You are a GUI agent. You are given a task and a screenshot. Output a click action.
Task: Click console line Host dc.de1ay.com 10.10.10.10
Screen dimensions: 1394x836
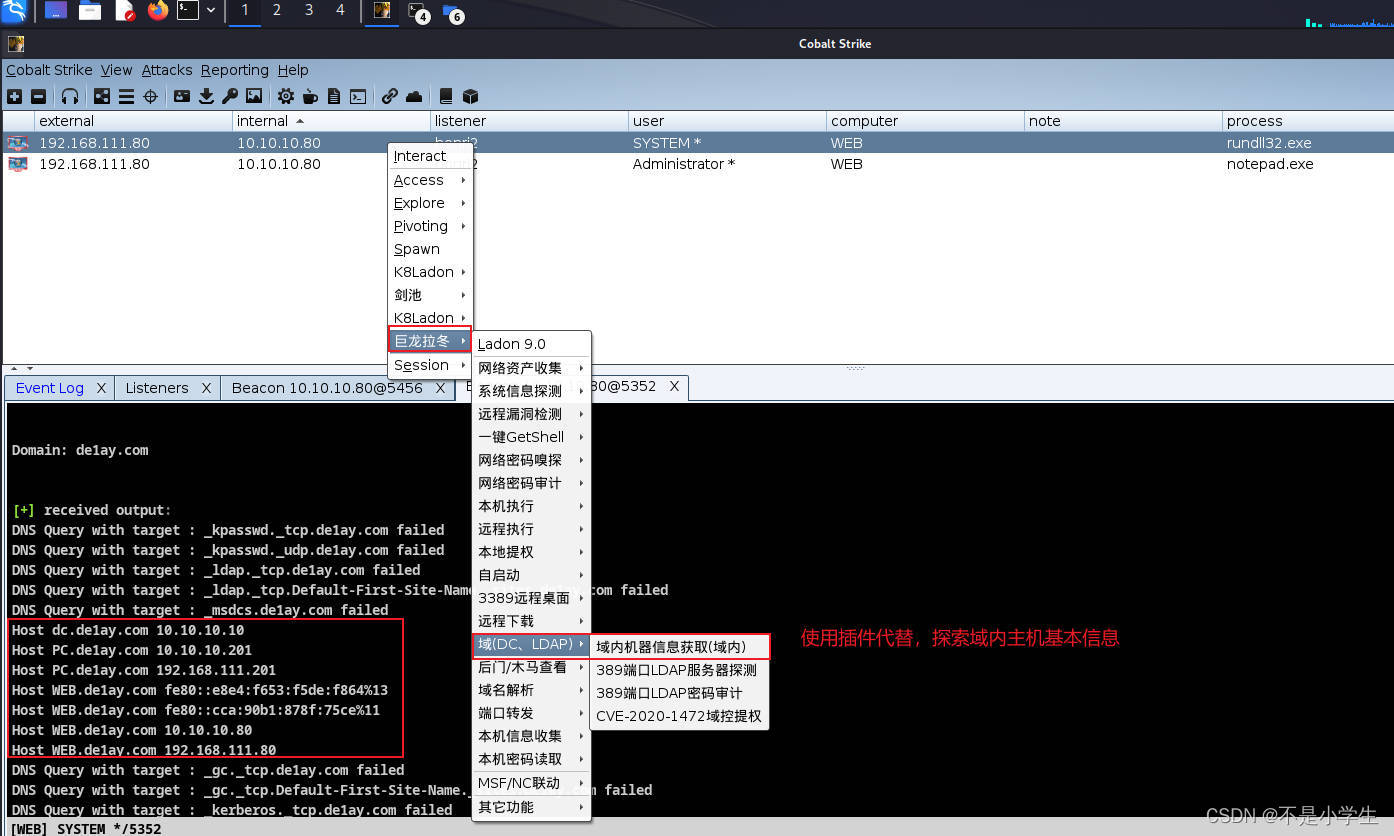click(x=128, y=630)
